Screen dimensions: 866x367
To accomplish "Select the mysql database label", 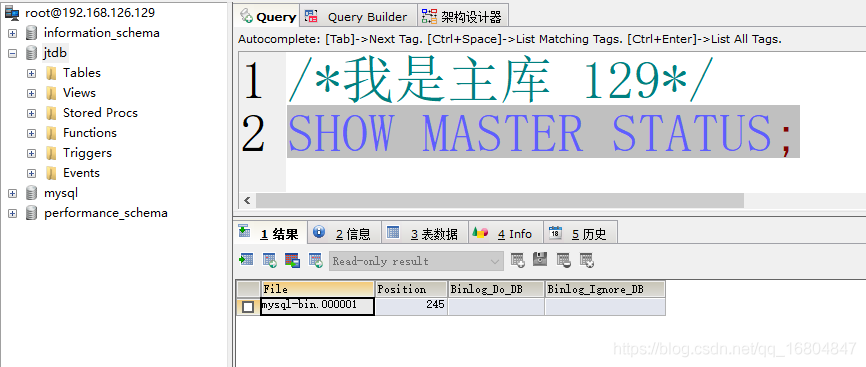I will pyautogui.click(x=61, y=193).
